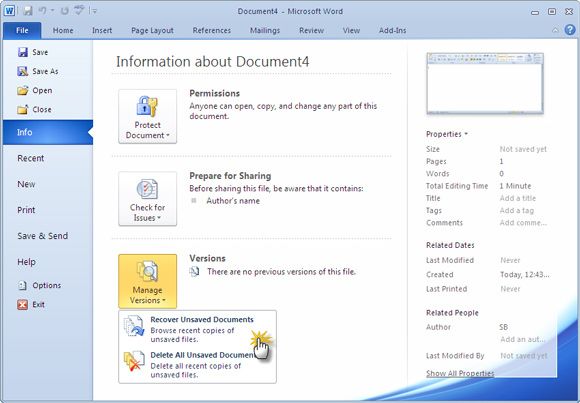The height and width of the screenshot is (403, 580).
Task: Click the Close item in sidebar
Action: pyautogui.click(x=34, y=110)
